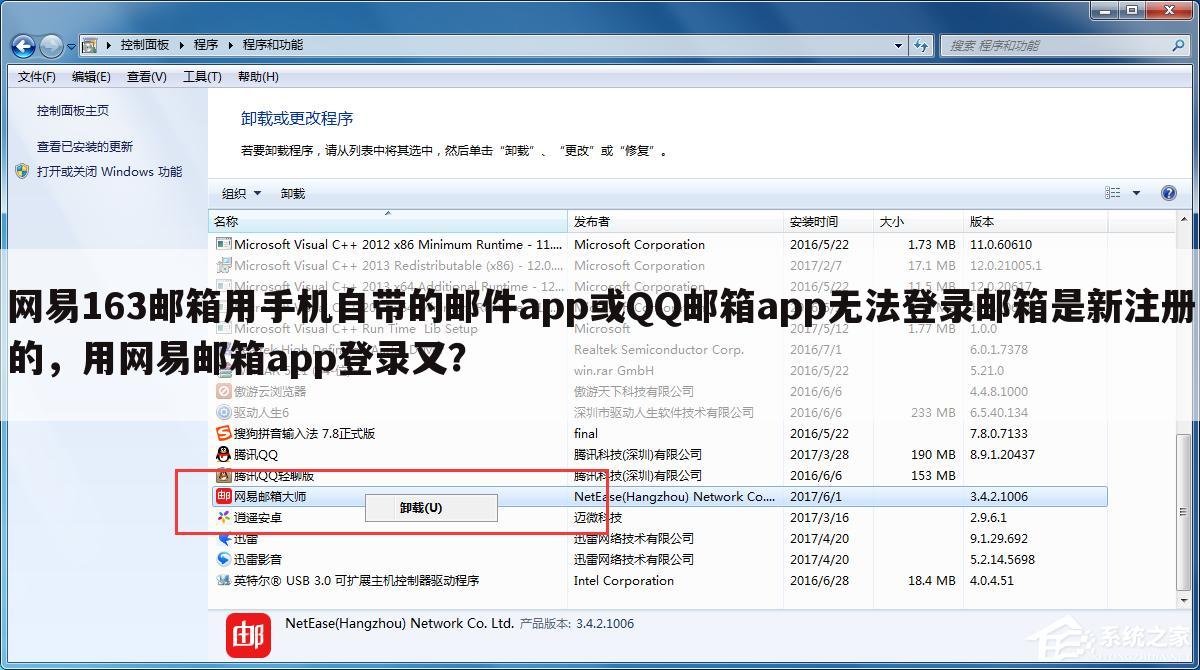Click the 网易邮箱大师 red icon in list

(x=224, y=496)
